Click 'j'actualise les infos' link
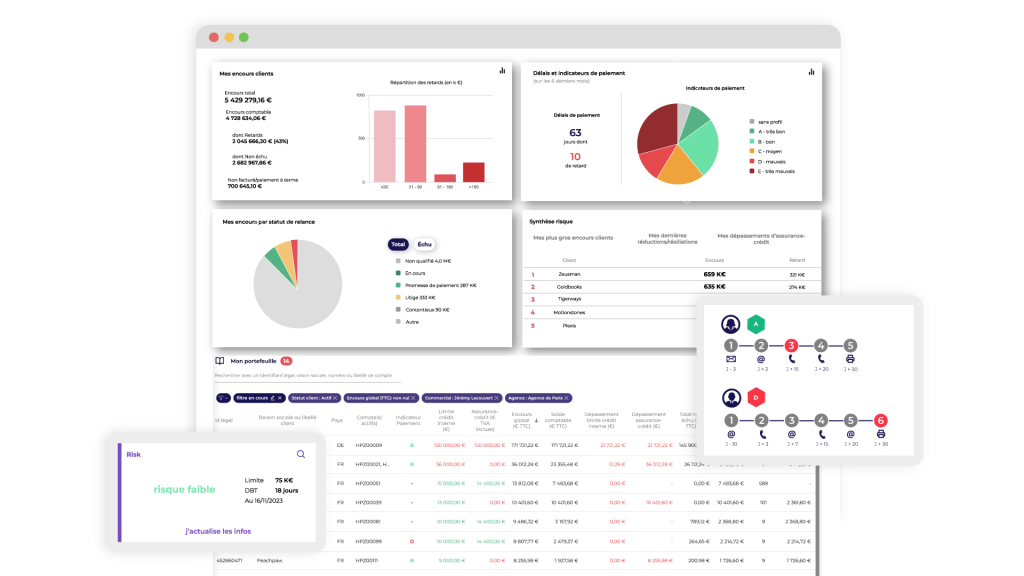Image resolution: width=1024 pixels, height=576 pixels. [x=218, y=531]
